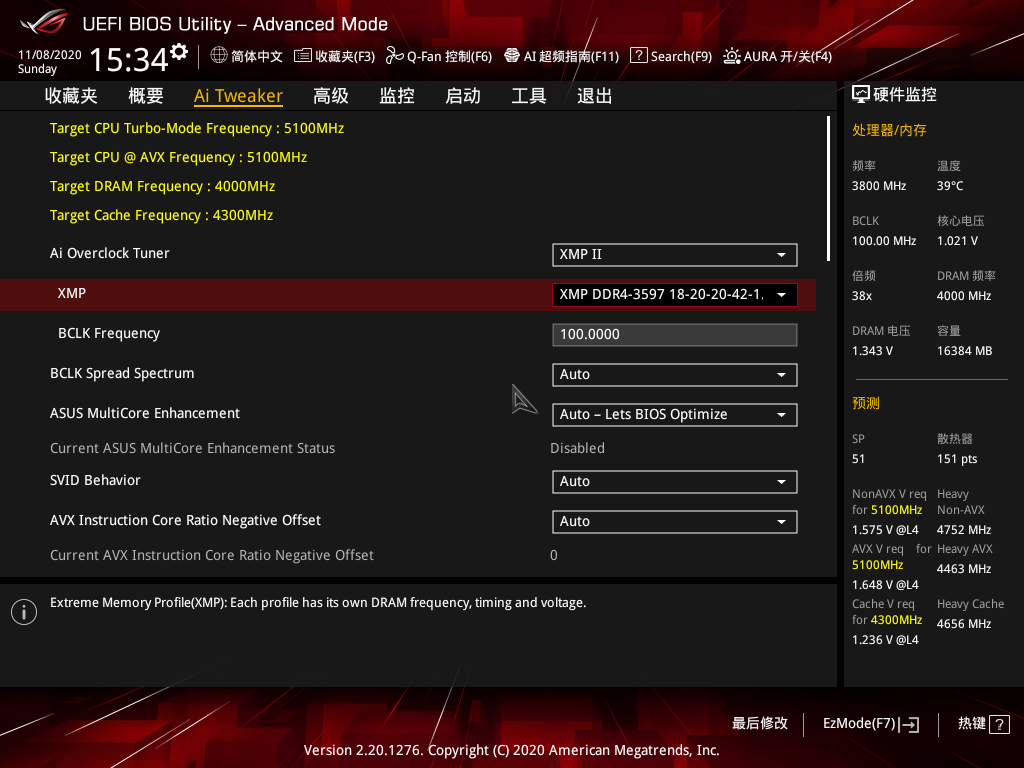Click the Q-Fan fan icon
Image resolution: width=1024 pixels, height=768 pixels.
point(394,56)
